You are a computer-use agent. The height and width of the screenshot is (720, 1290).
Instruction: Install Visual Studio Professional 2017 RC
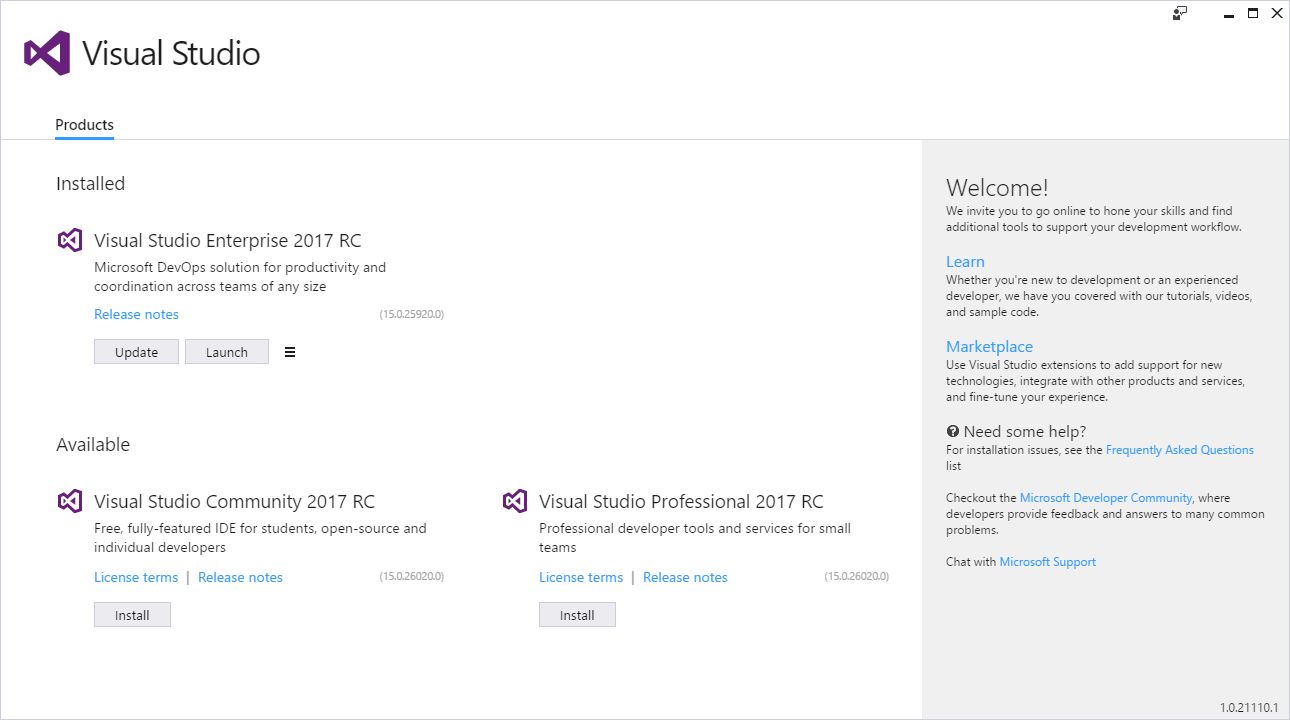pyautogui.click(x=577, y=615)
